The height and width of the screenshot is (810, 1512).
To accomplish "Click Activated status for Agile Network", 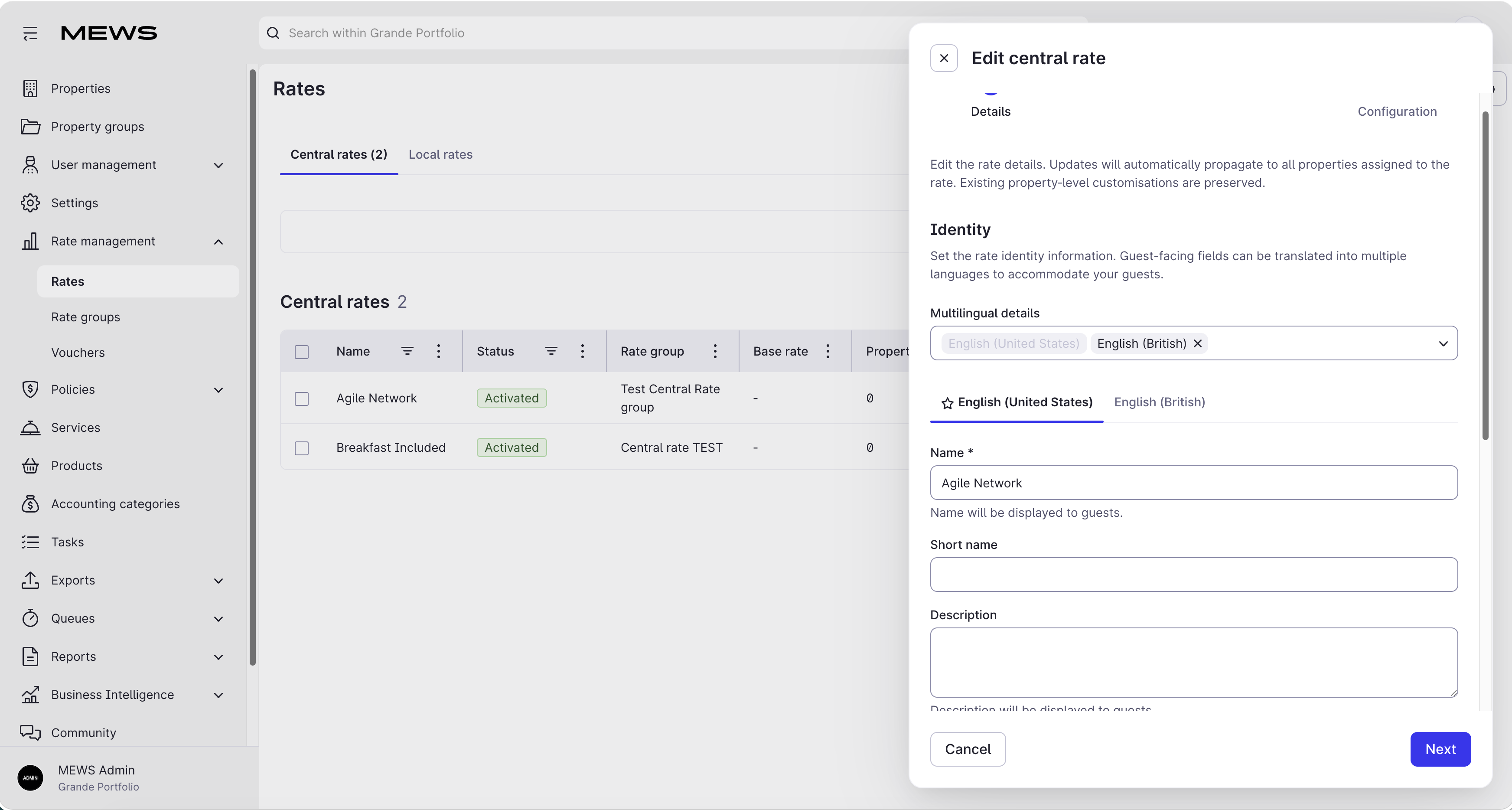I will (511, 398).
